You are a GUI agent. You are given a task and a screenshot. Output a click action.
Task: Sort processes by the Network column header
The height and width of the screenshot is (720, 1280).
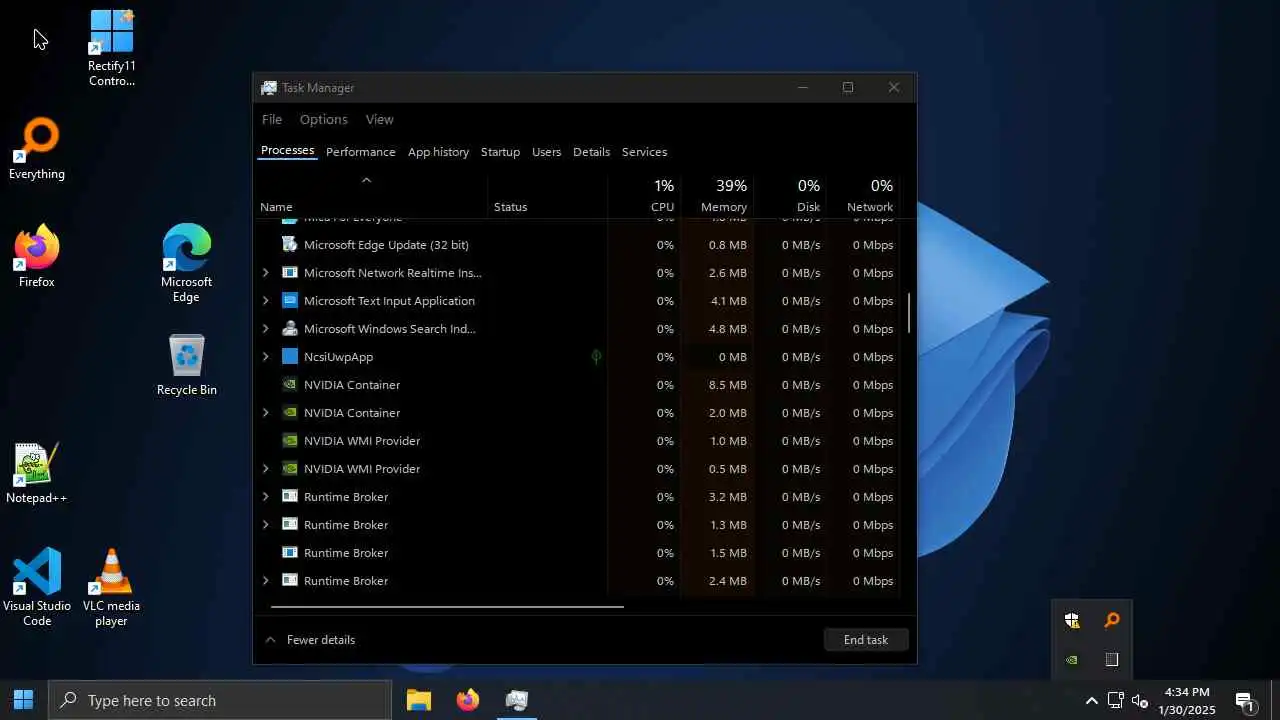[863, 195]
